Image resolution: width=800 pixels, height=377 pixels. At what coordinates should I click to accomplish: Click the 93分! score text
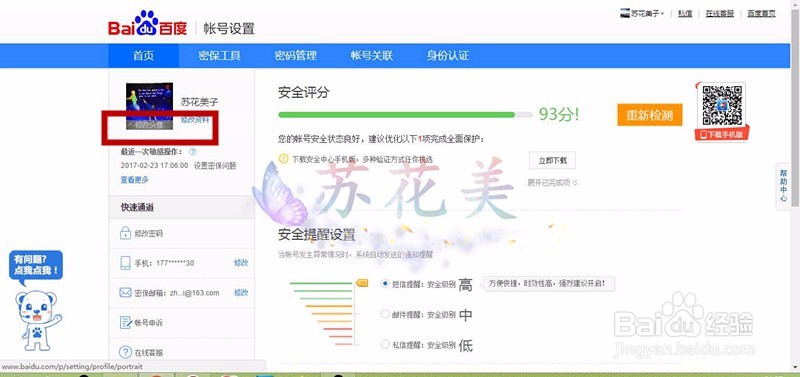[559, 115]
